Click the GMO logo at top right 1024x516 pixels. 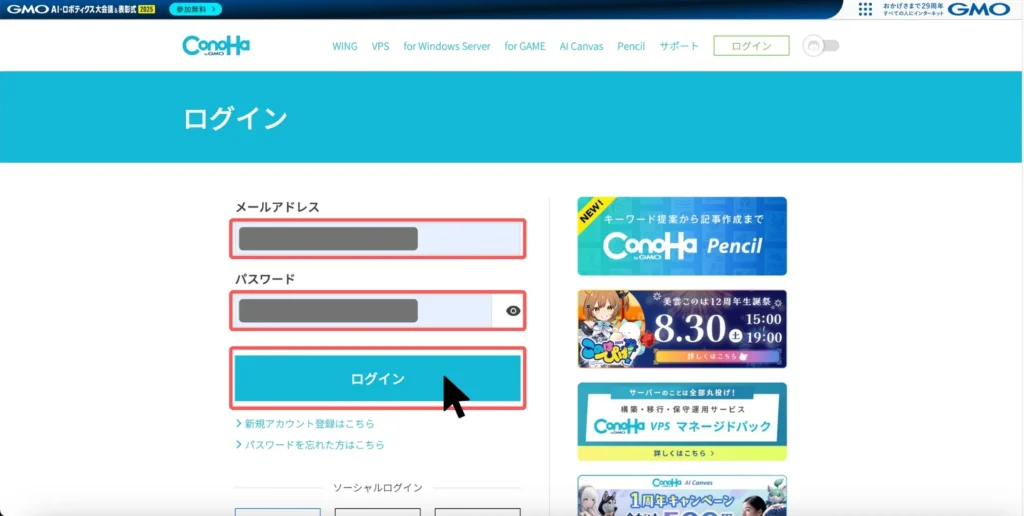coord(979,9)
